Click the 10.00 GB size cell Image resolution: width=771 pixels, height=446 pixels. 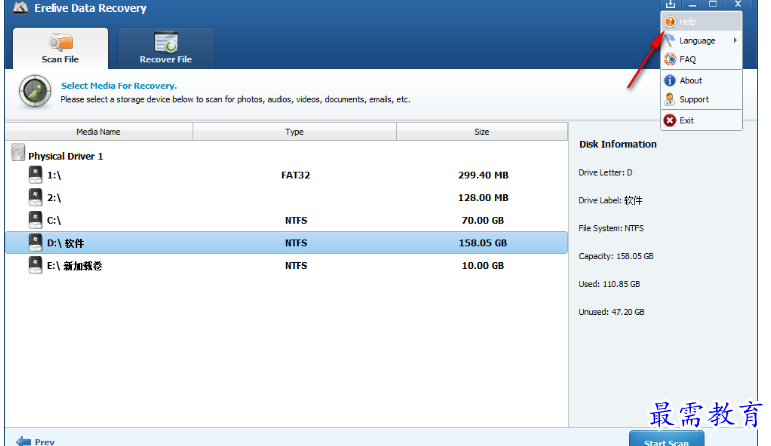coord(482,266)
